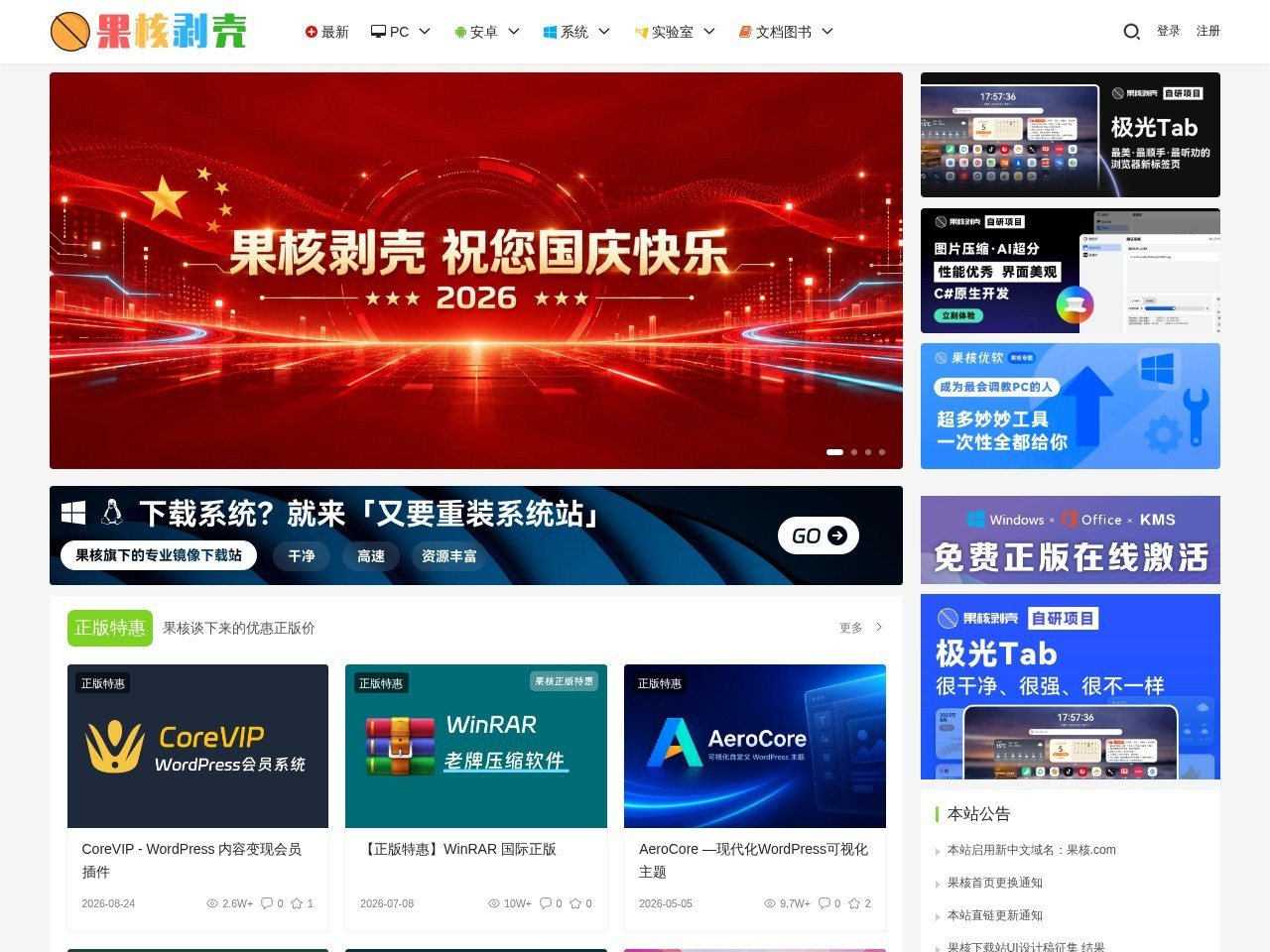The image size is (1270, 952).
Task: Click the chevron arrow beside 更多
Action: [879, 627]
